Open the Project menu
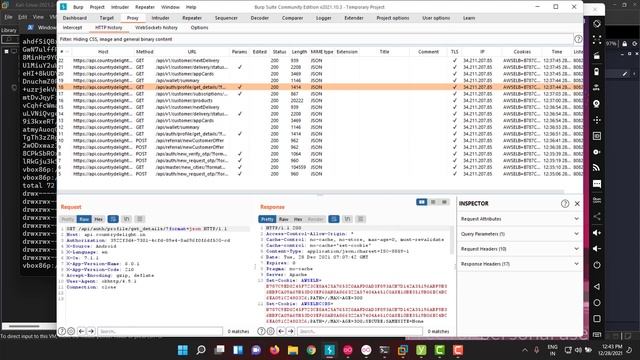 [97, 7]
